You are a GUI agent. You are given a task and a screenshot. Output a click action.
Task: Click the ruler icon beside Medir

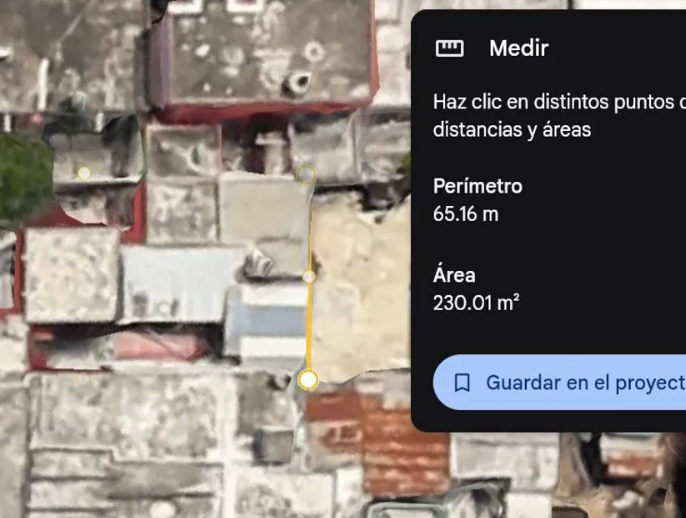coord(449,48)
